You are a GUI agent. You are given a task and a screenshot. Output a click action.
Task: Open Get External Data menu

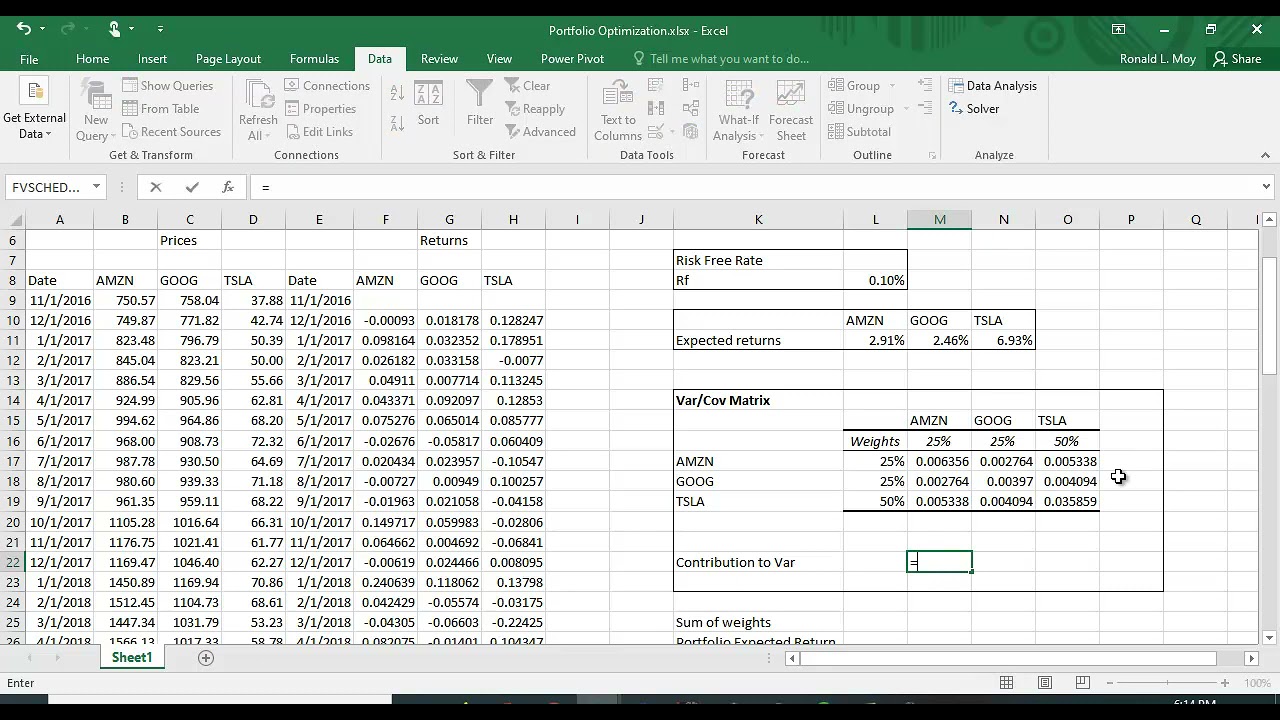(34, 110)
